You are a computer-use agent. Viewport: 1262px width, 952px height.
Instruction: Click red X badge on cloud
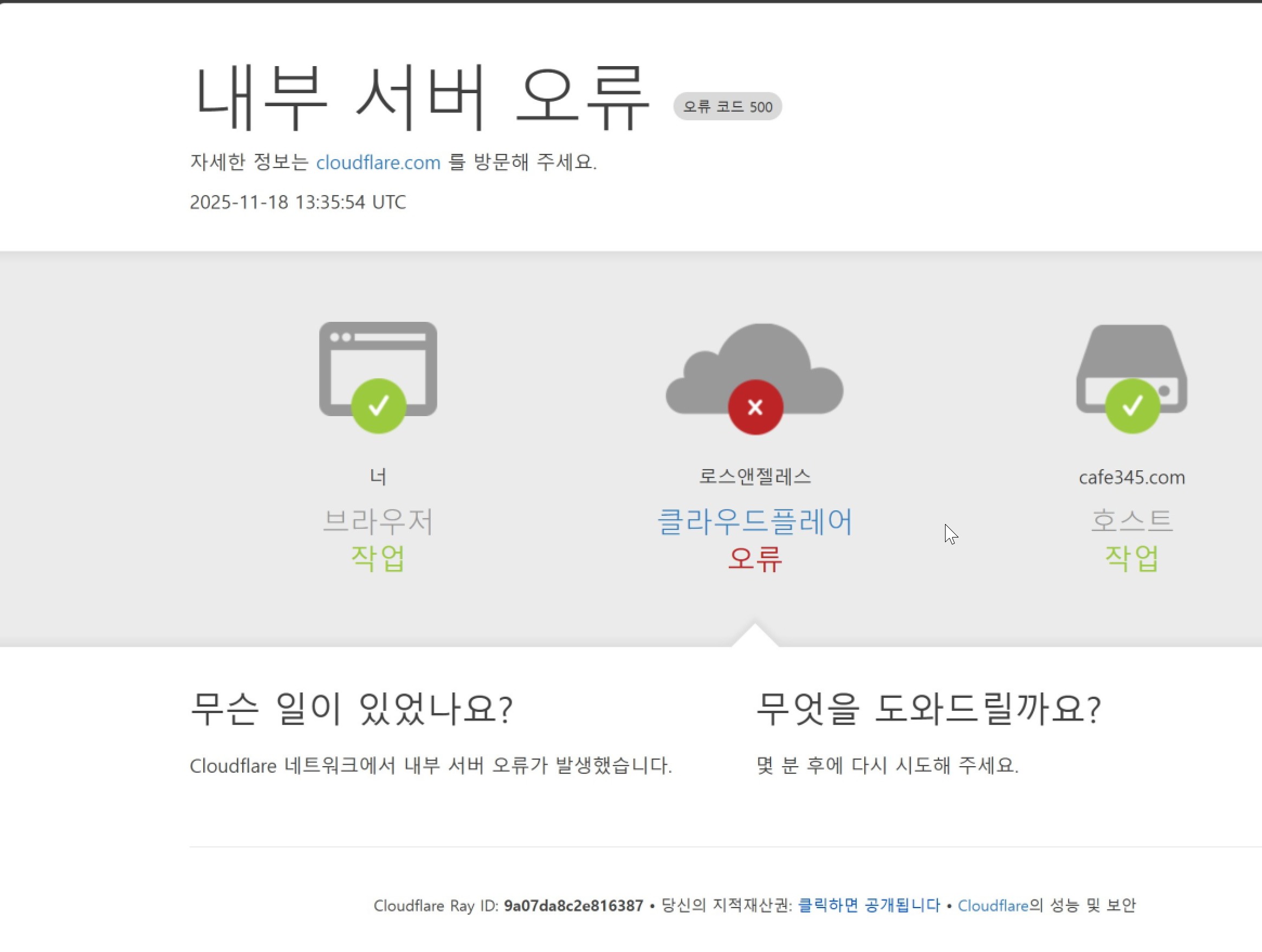click(x=755, y=407)
